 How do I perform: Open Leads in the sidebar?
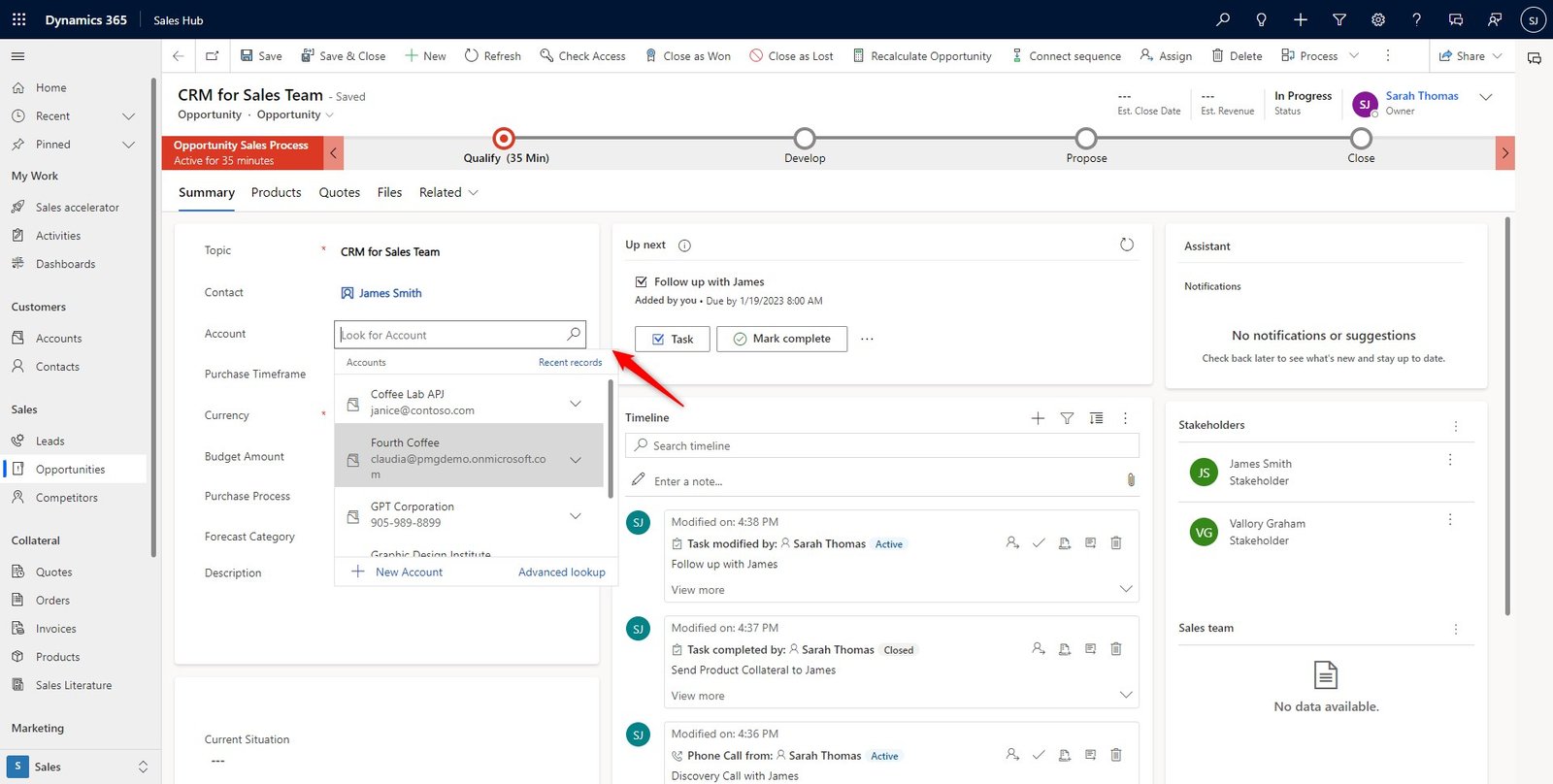(50, 441)
